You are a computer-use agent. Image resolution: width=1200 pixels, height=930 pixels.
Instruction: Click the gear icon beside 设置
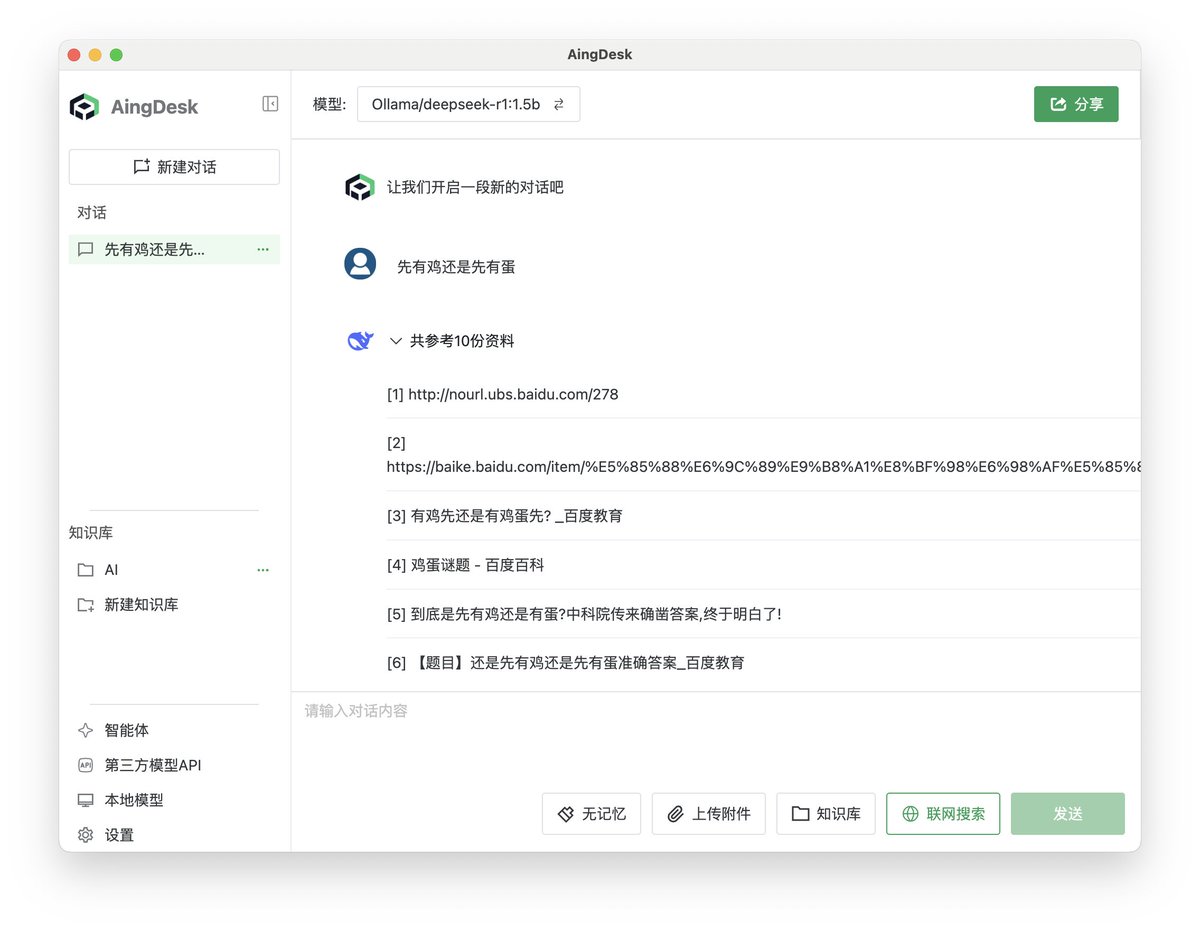[86, 835]
